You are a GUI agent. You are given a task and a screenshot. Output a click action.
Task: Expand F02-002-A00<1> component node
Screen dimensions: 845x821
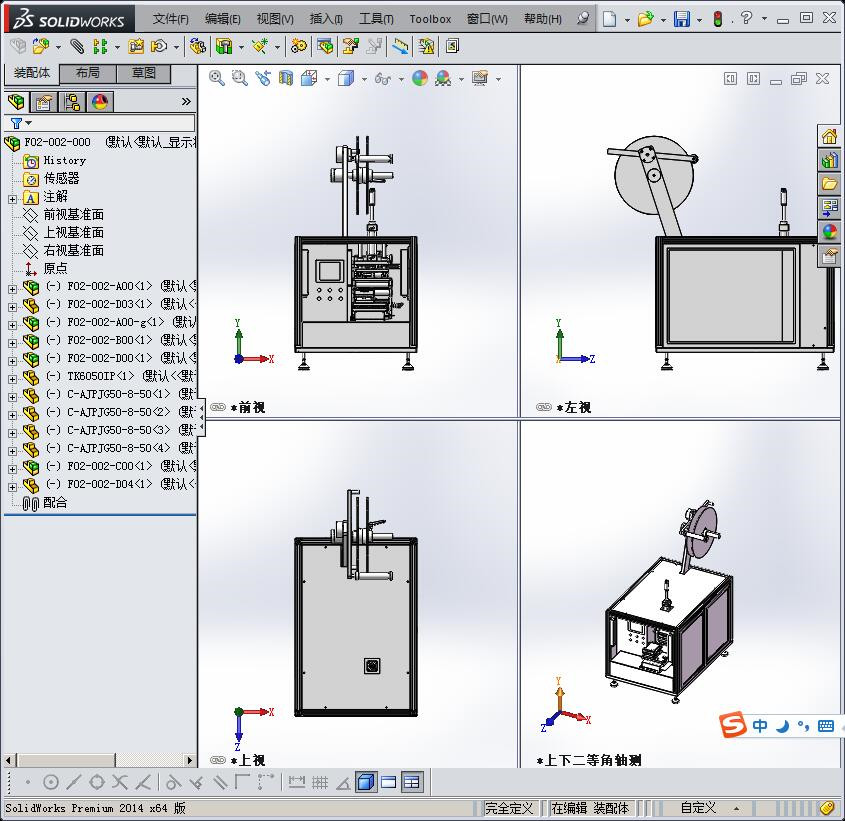[12, 289]
